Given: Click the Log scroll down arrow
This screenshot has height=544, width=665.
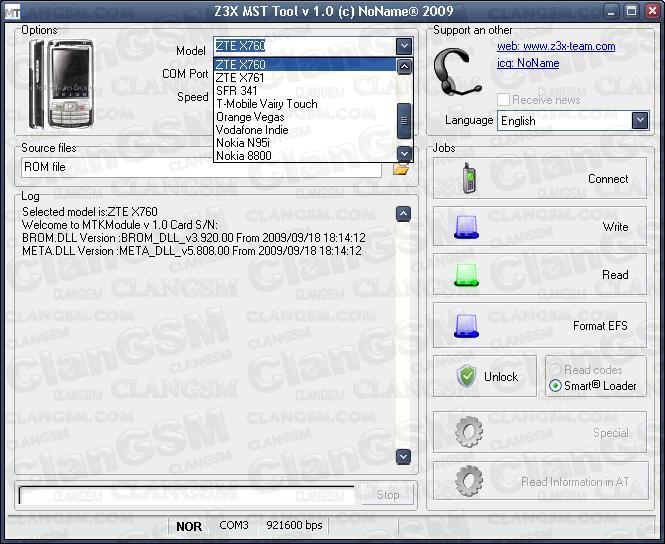Looking at the screenshot, I should (403, 457).
